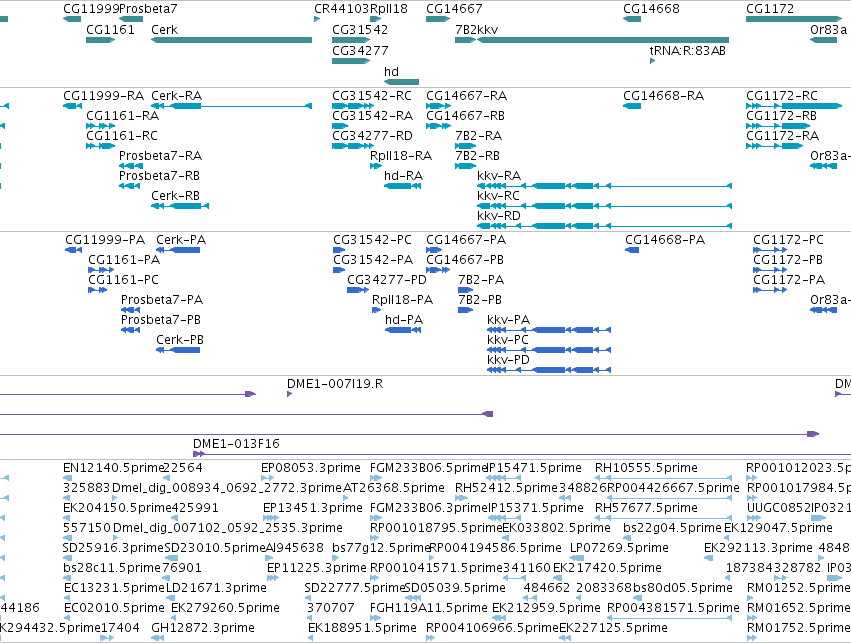Select the EN12140.5prime EST label
The width and height of the screenshot is (851, 643).
click(113, 468)
